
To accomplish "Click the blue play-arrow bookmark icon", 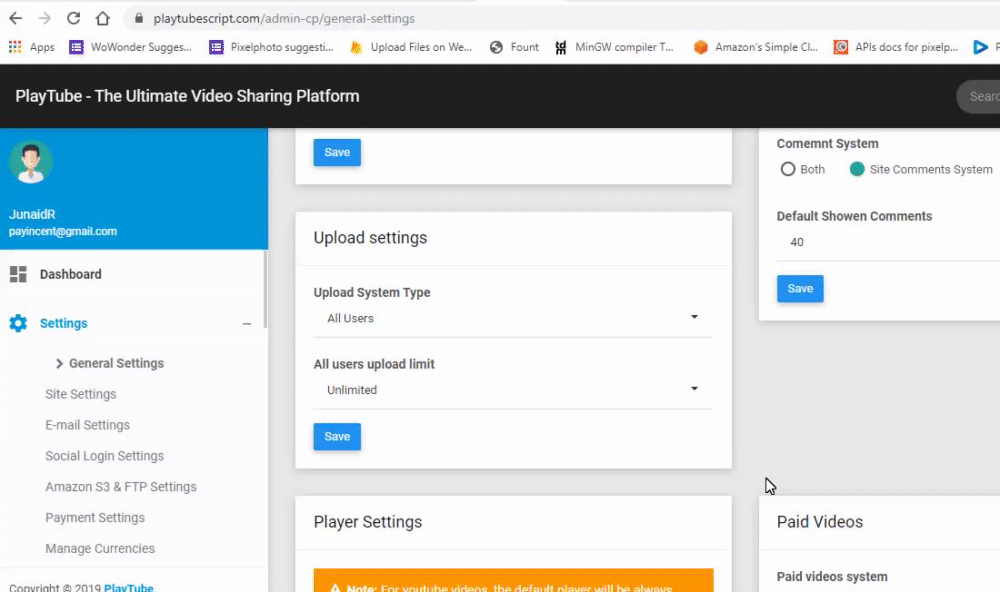I will (980, 47).
